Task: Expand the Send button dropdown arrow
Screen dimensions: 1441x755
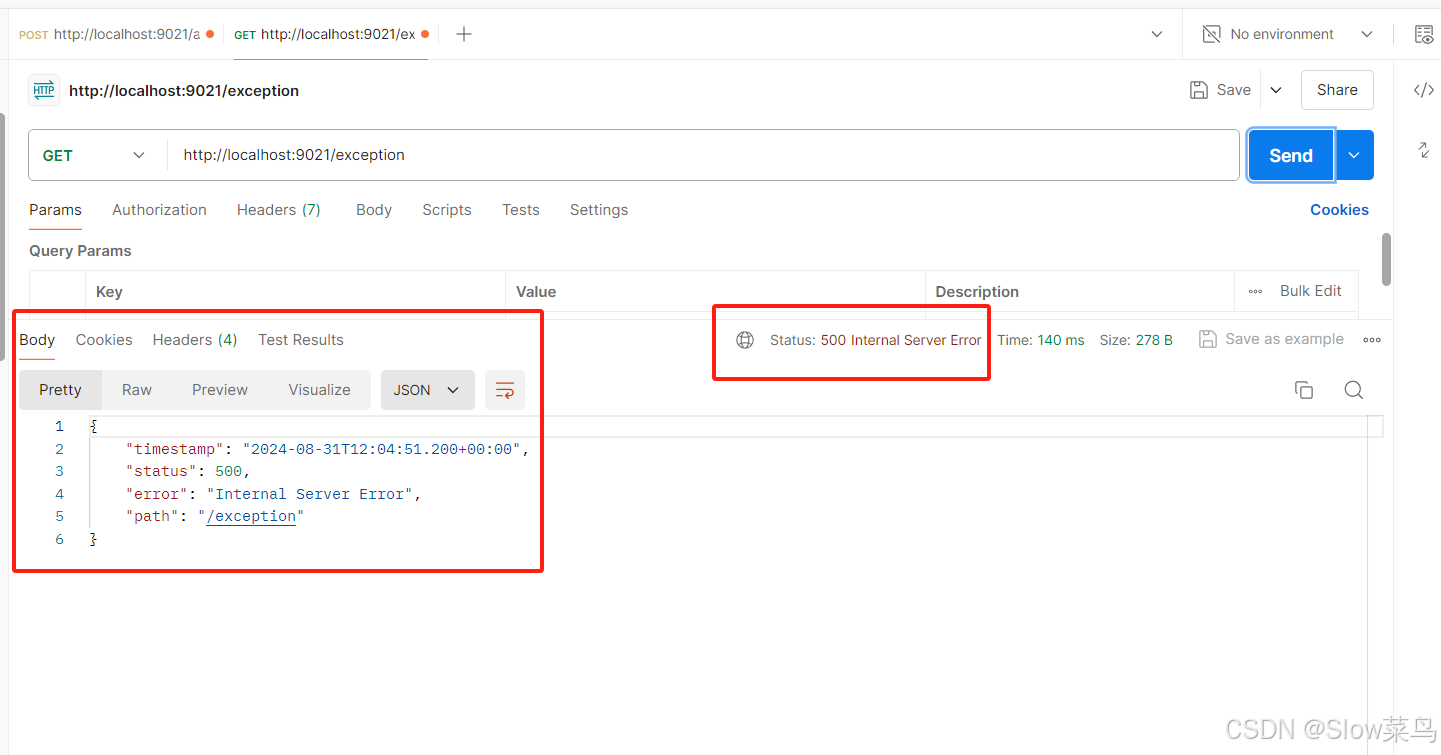Action: [1355, 155]
